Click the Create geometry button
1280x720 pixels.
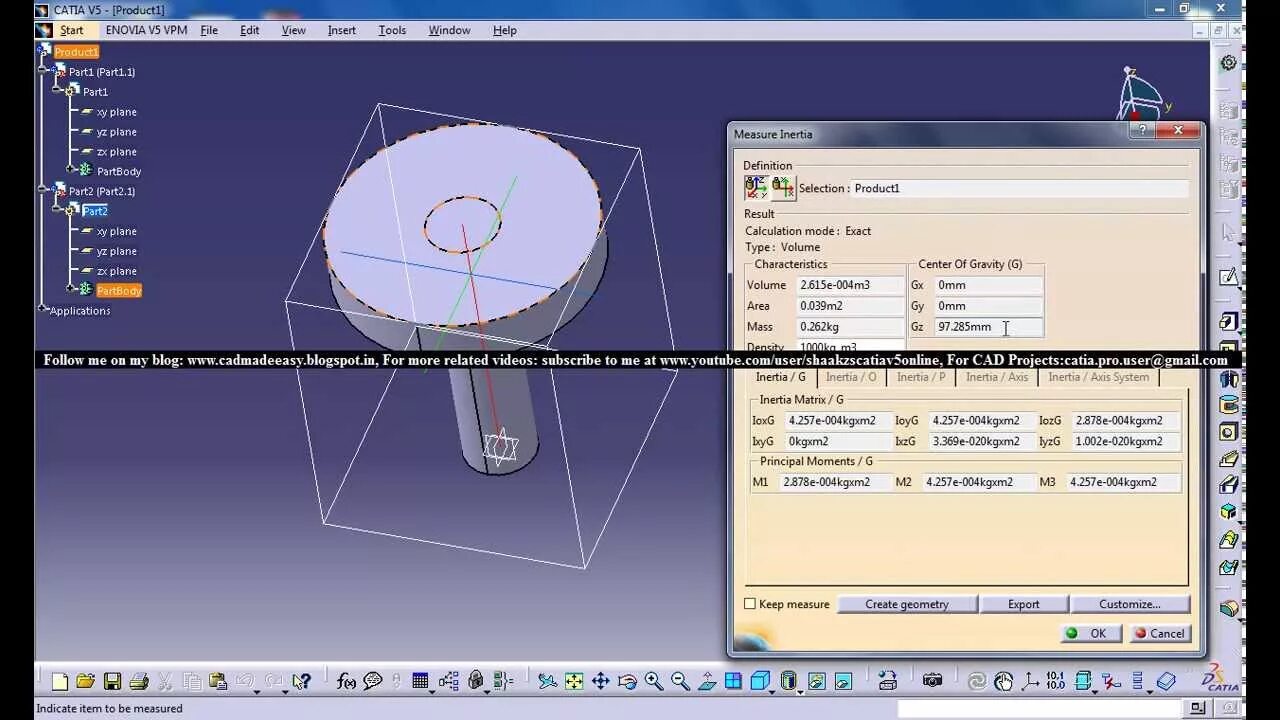click(907, 604)
